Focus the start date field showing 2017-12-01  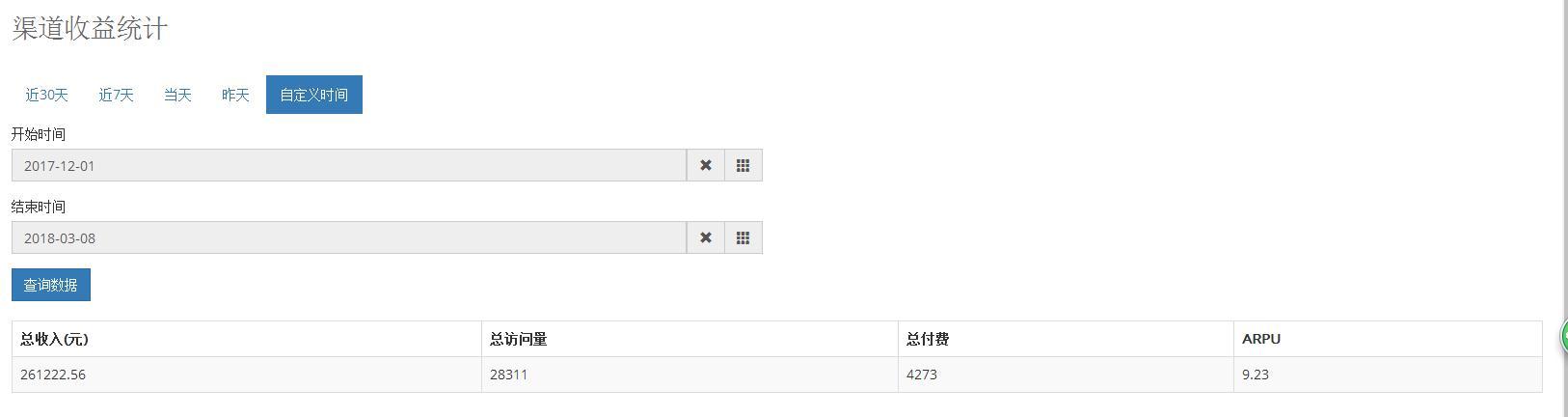tap(349, 165)
